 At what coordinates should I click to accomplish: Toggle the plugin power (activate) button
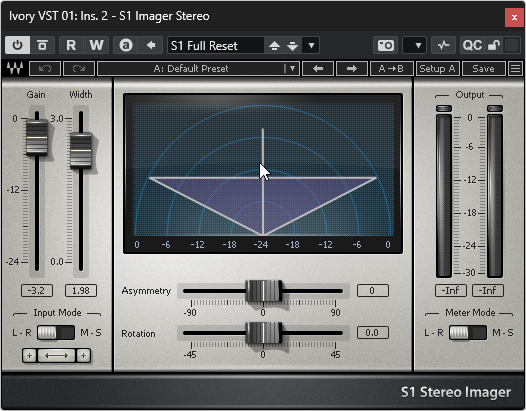click(x=17, y=45)
